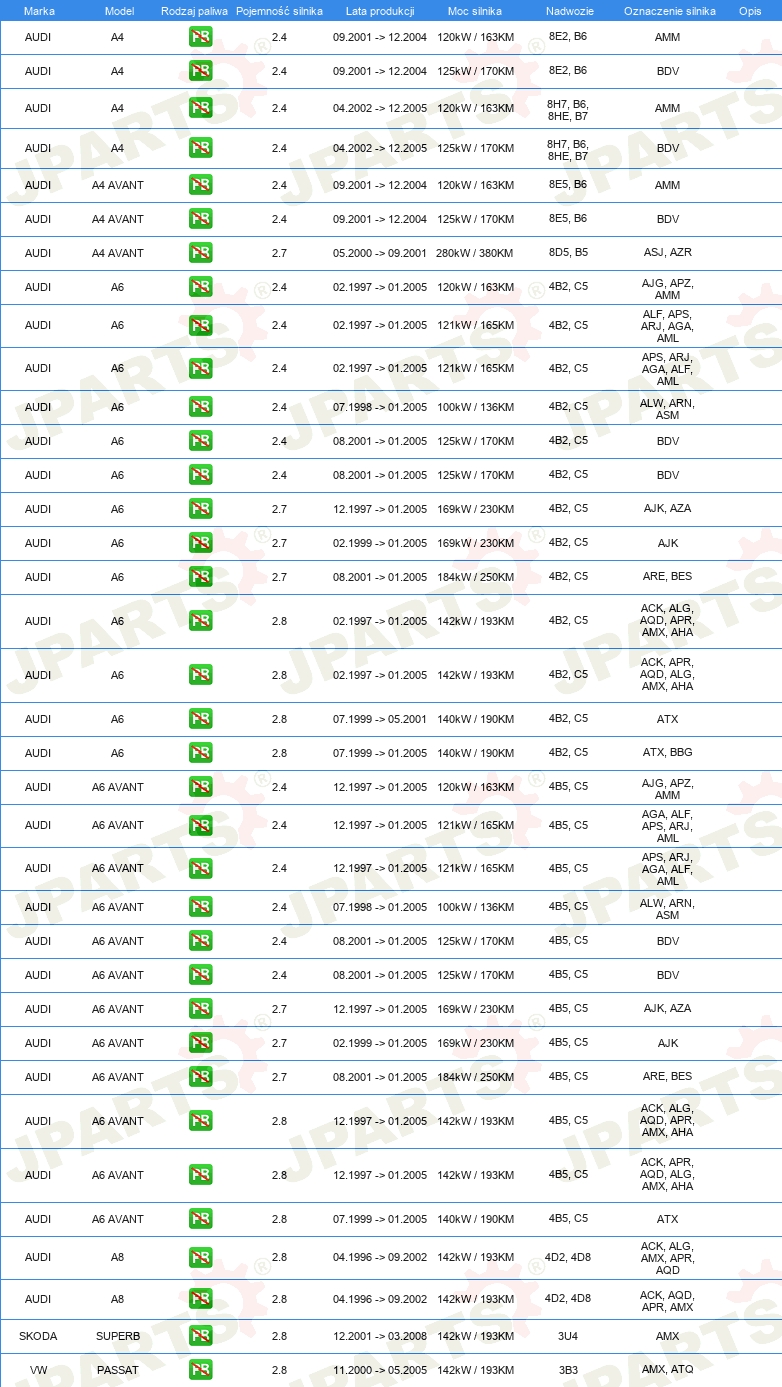The image size is (782, 1387).
Task: Click the Opis column header
Action: tap(750, 11)
